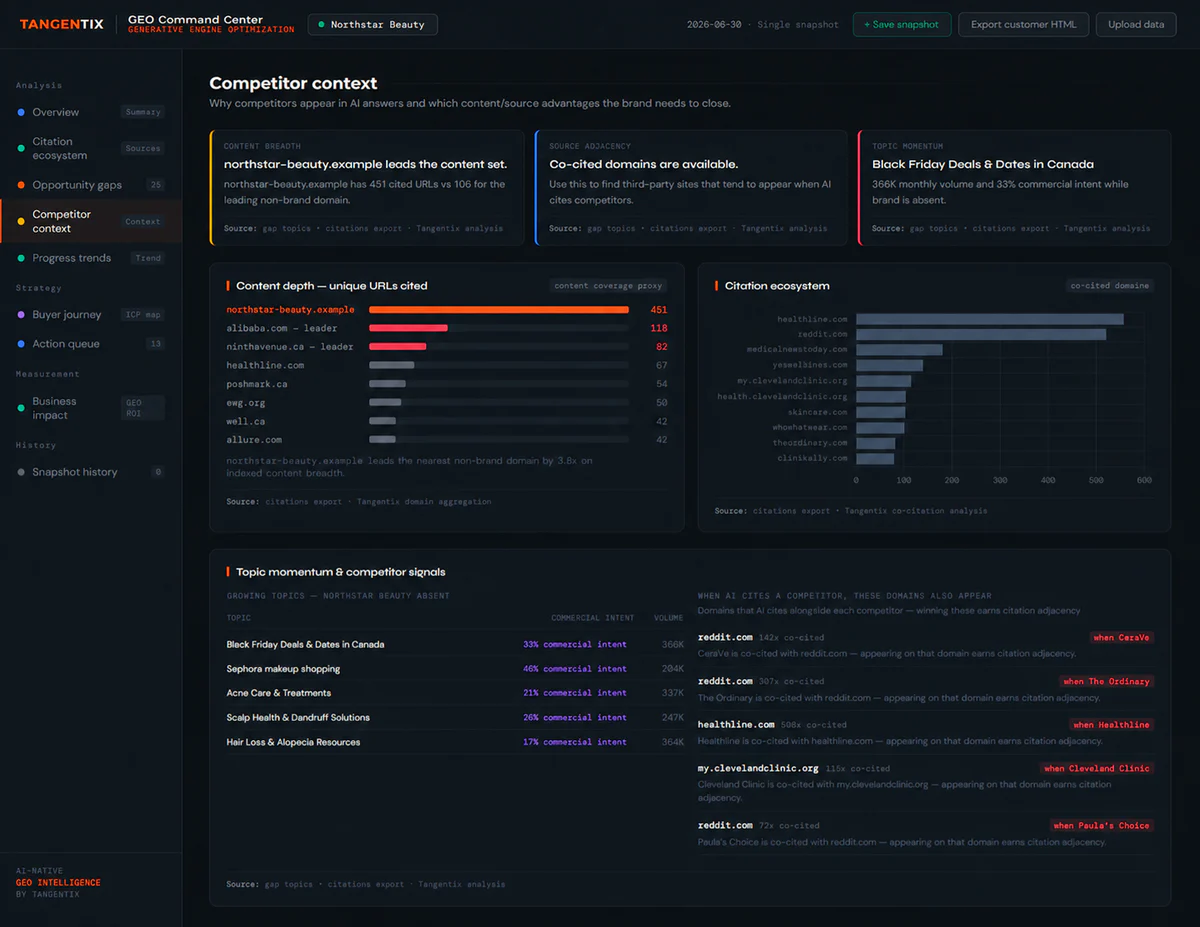Click medicalnewstoday.com chart bar

(899, 350)
